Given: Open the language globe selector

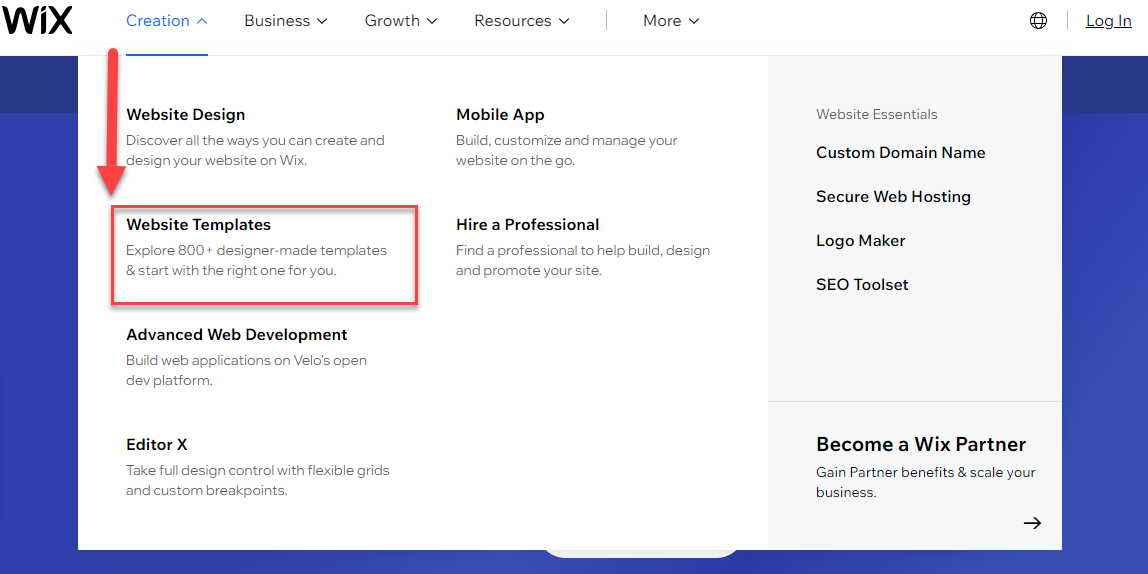Looking at the screenshot, I should [1038, 21].
